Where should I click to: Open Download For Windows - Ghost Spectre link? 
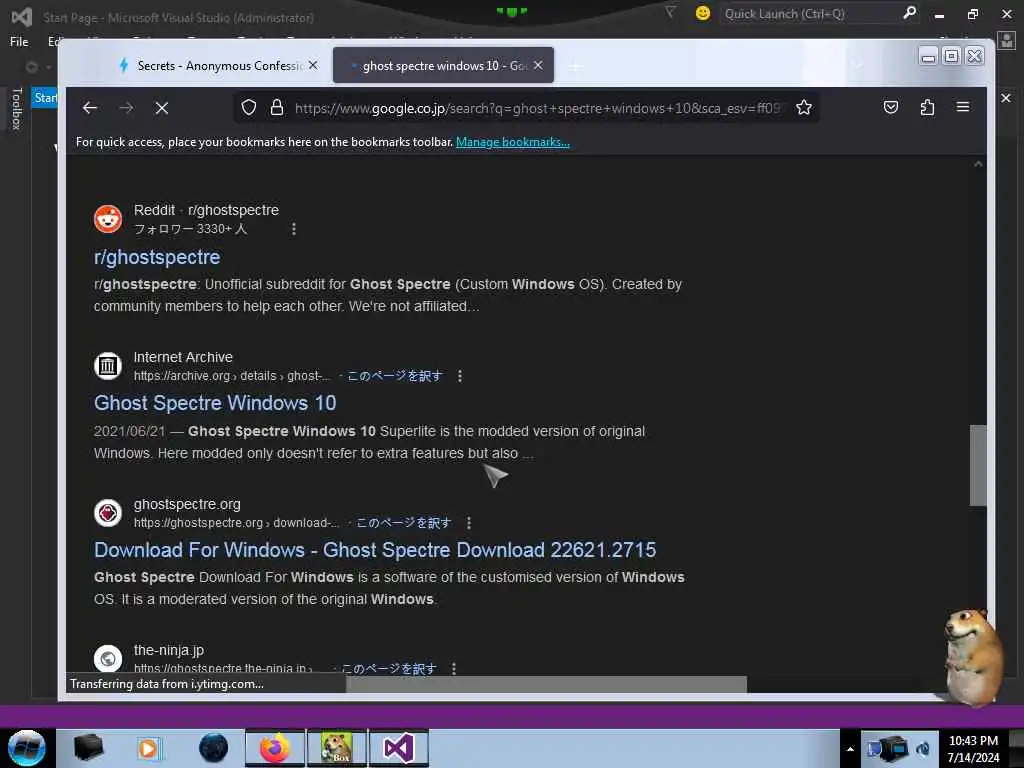375,550
